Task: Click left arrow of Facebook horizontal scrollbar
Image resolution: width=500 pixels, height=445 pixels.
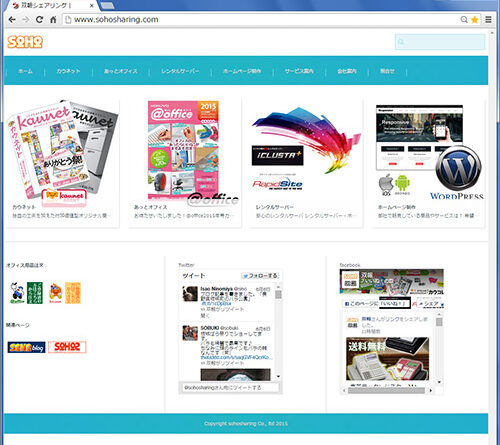Action: [x=344, y=390]
